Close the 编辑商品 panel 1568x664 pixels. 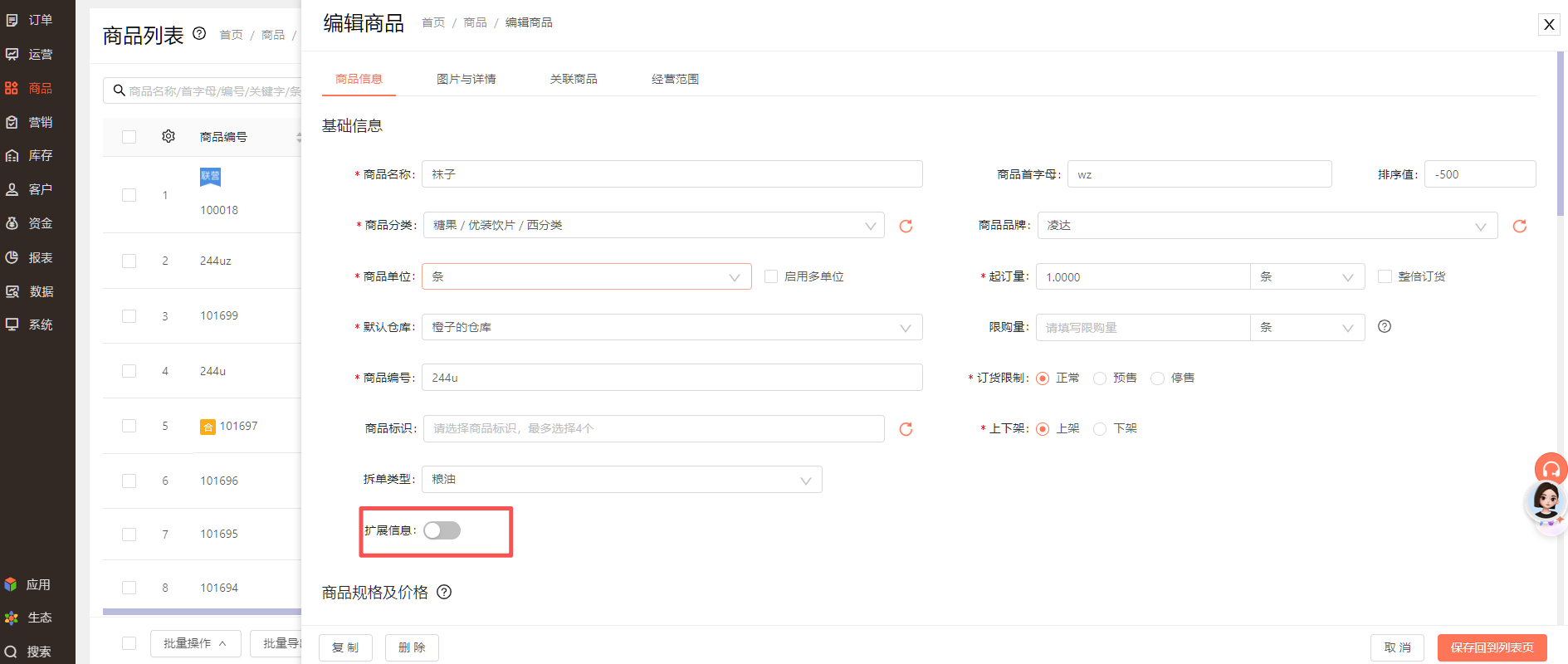tap(1549, 24)
